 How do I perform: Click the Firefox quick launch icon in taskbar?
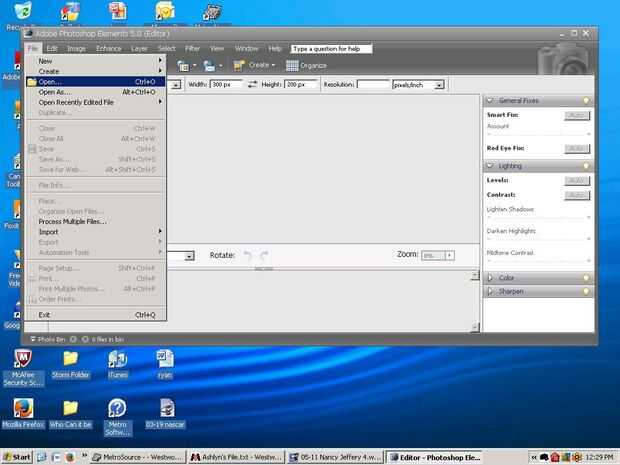pos(70,457)
